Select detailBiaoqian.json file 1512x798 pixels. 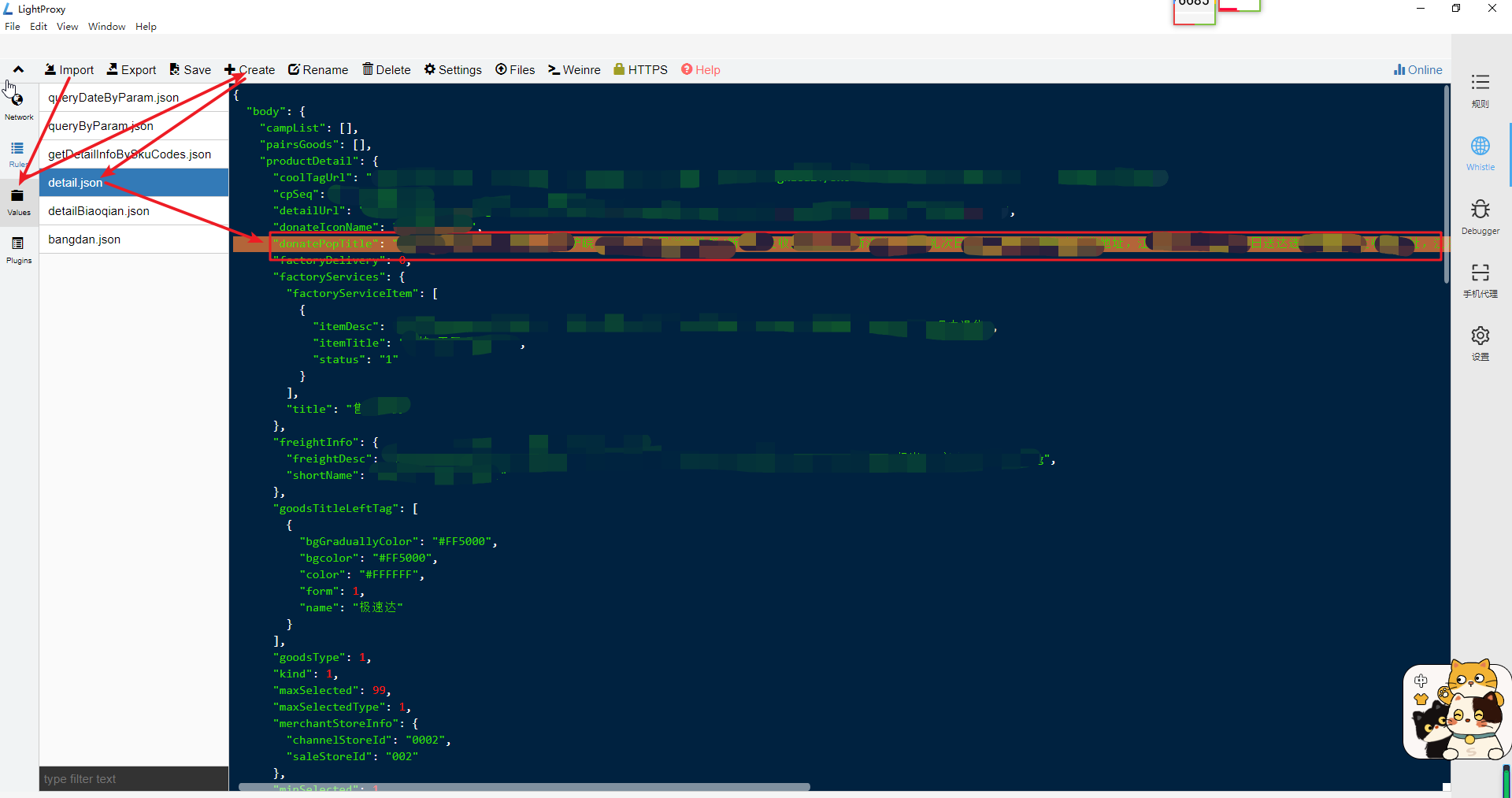pos(134,211)
